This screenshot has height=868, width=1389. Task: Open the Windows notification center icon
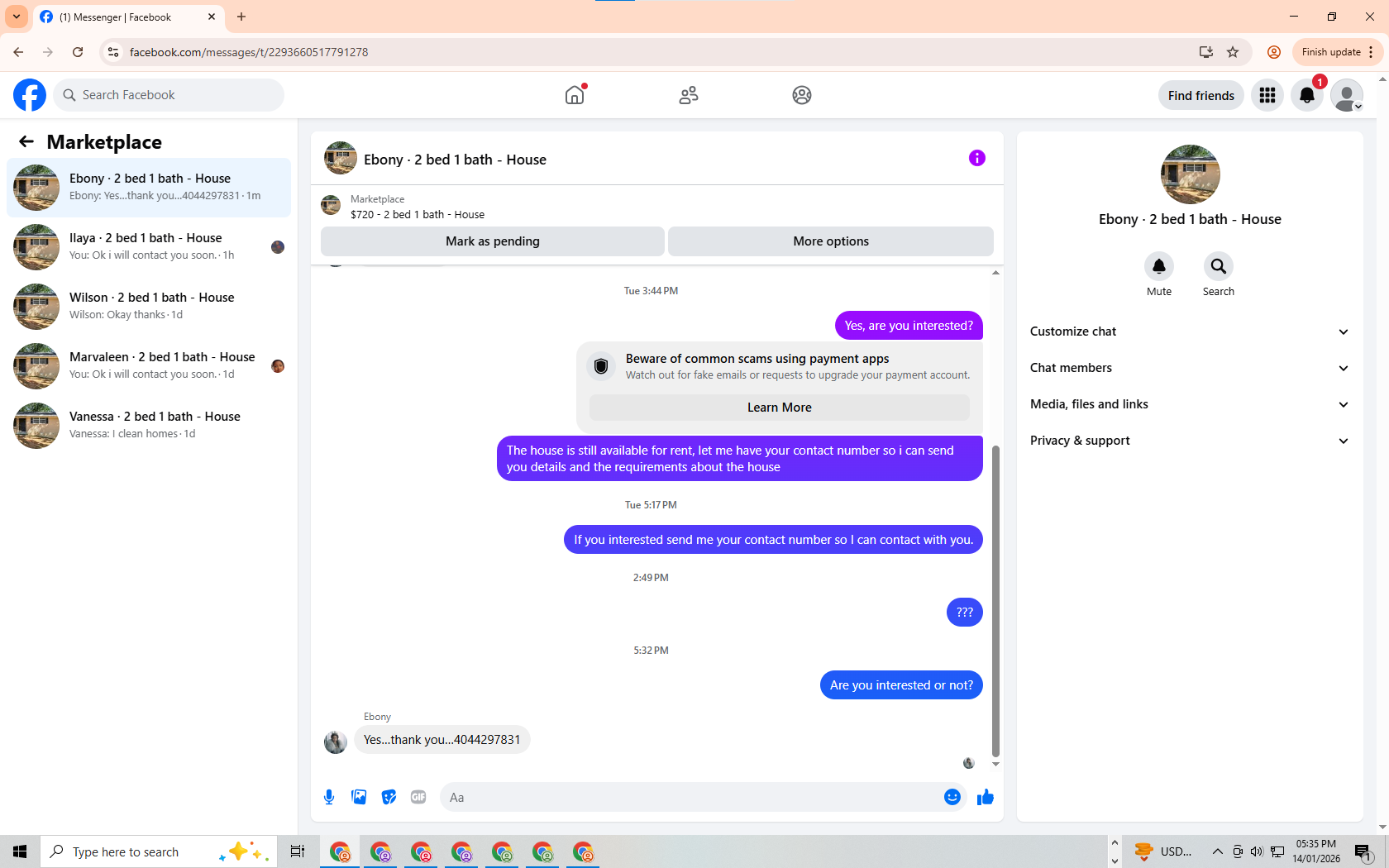click(x=1363, y=851)
